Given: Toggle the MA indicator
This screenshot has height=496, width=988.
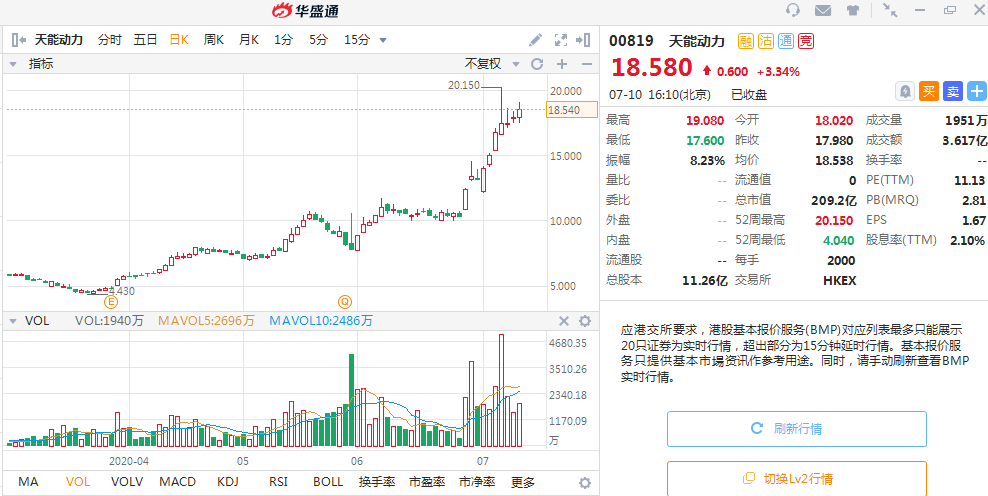Looking at the screenshot, I should click(28, 482).
